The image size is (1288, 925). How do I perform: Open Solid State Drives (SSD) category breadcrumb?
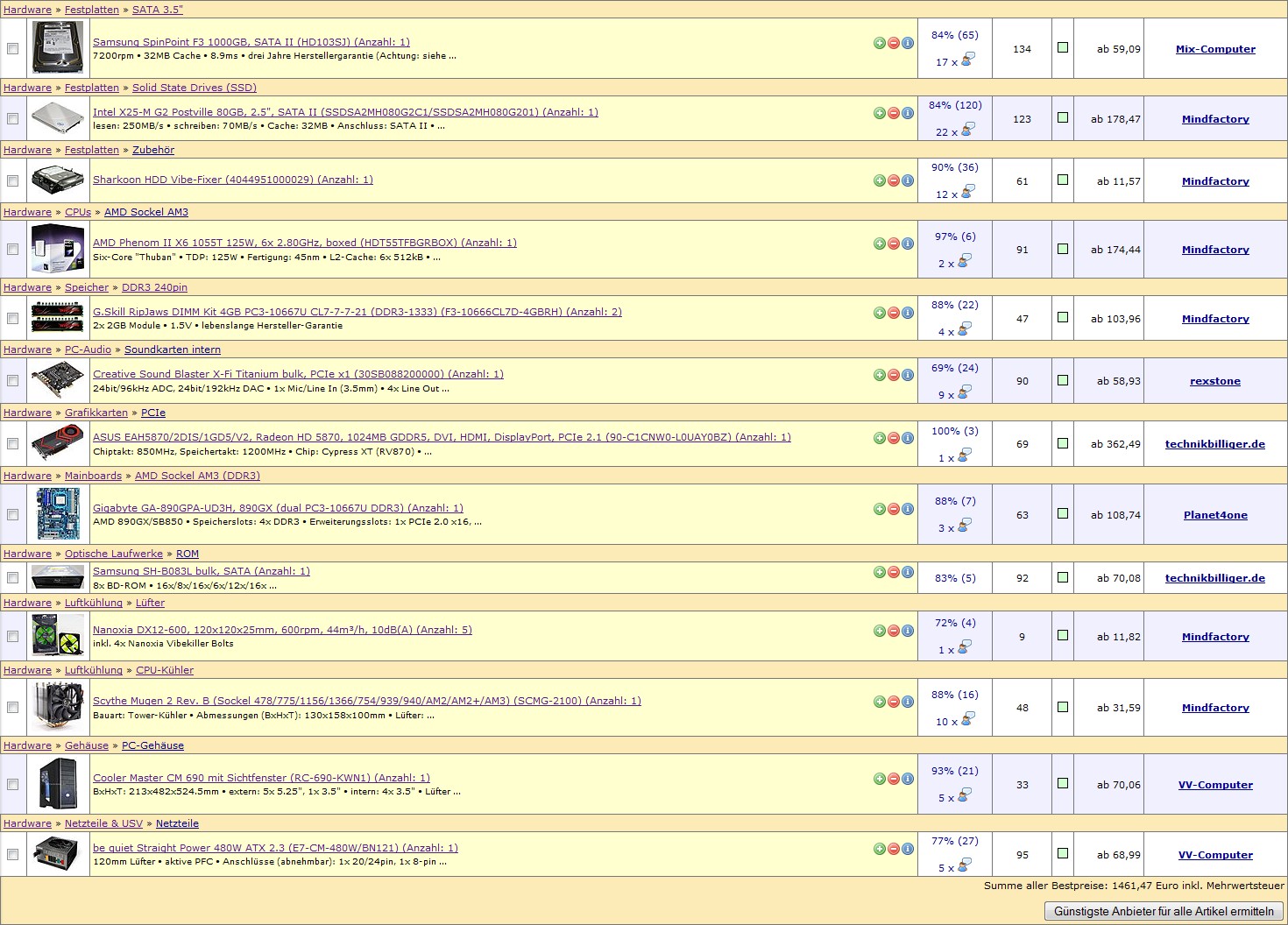(194, 88)
